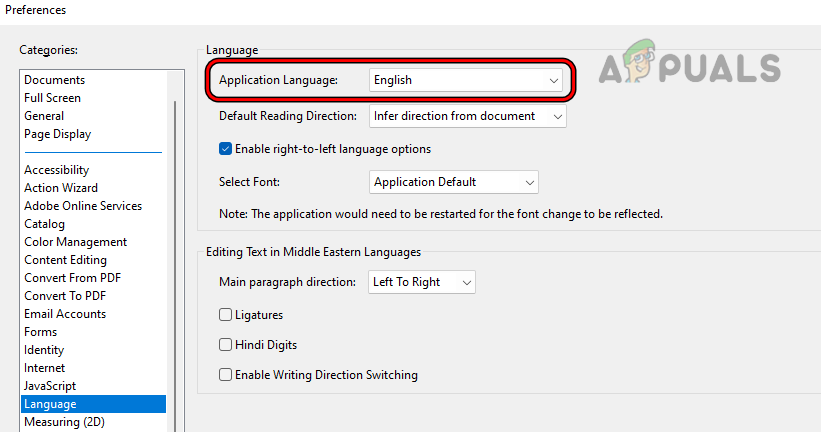Select Content Editing category

point(65,260)
